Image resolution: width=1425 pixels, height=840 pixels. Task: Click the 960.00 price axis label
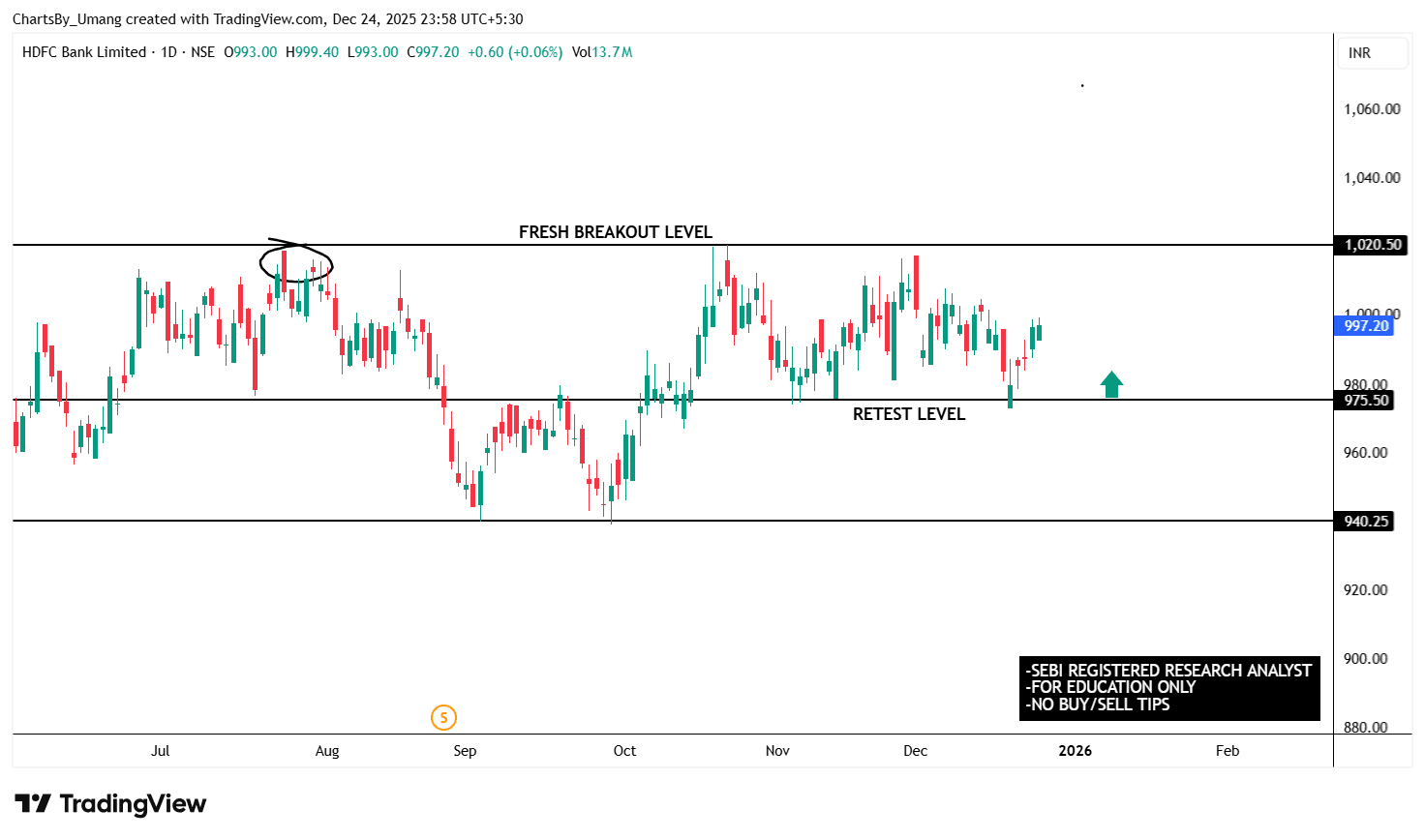click(x=1366, y=453)
